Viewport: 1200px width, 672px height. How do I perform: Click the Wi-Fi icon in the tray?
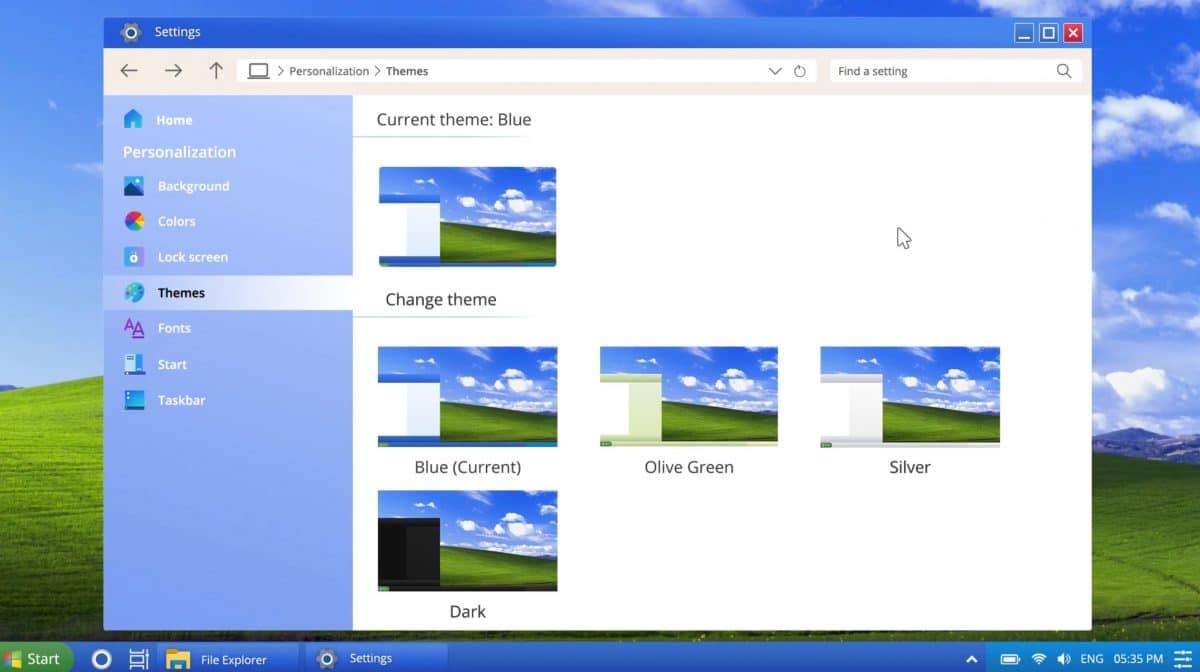[1038, 658]
